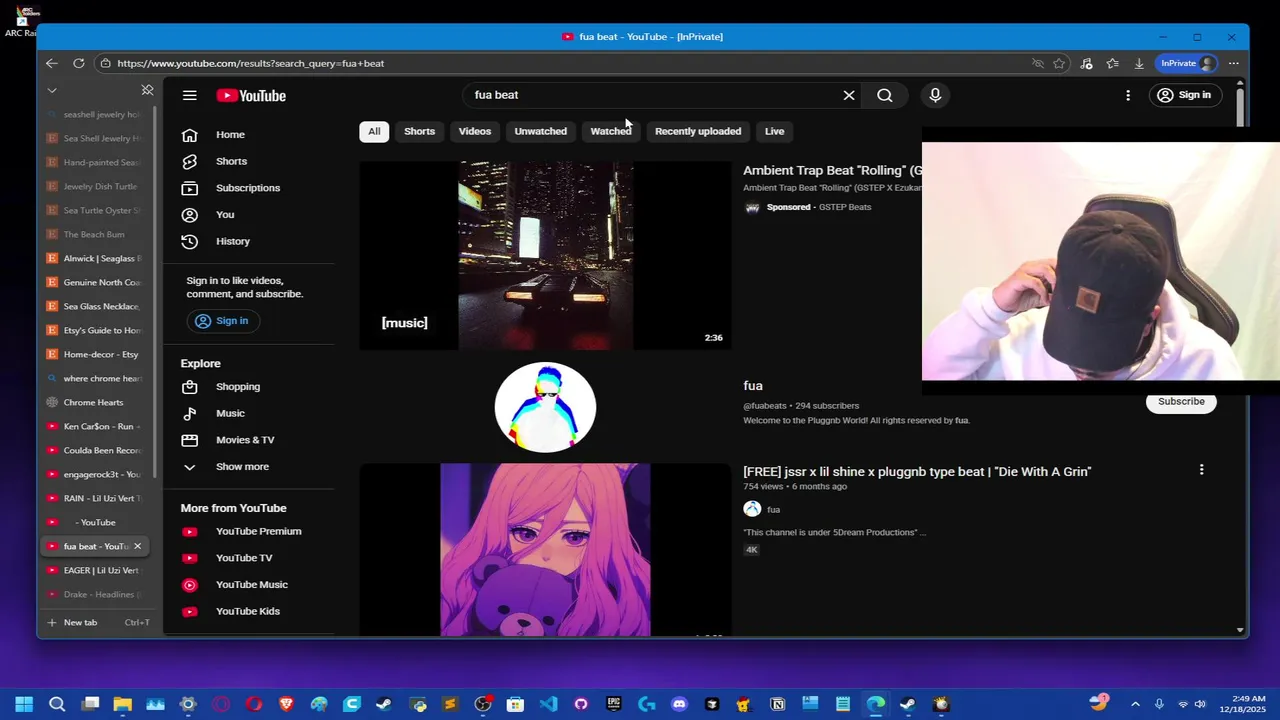Image resolution: width=1280 pixels, height=720 pixels.
Task: Select the Recently uploaded filter chip
Action: point(698,131)
